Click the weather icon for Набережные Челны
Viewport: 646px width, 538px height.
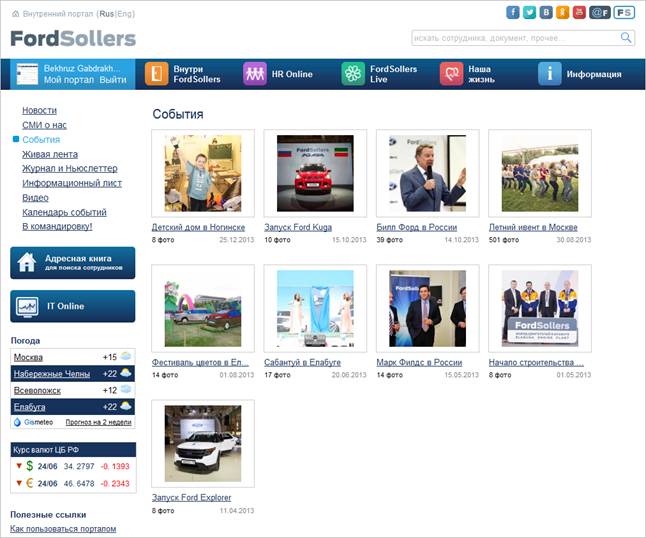(x=126, y=373)
